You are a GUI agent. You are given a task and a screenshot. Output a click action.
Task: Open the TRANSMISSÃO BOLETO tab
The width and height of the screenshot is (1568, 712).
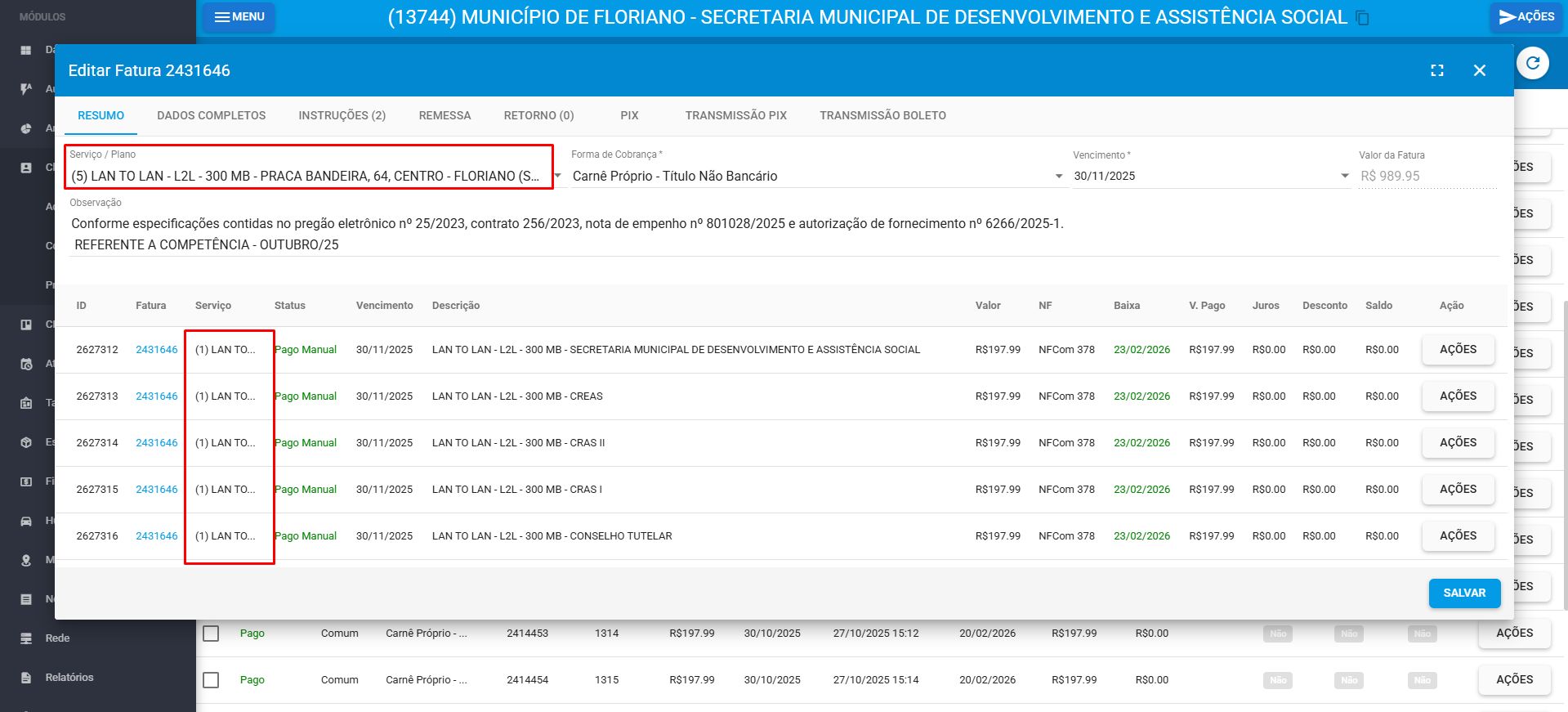click(x=882, y=116)
